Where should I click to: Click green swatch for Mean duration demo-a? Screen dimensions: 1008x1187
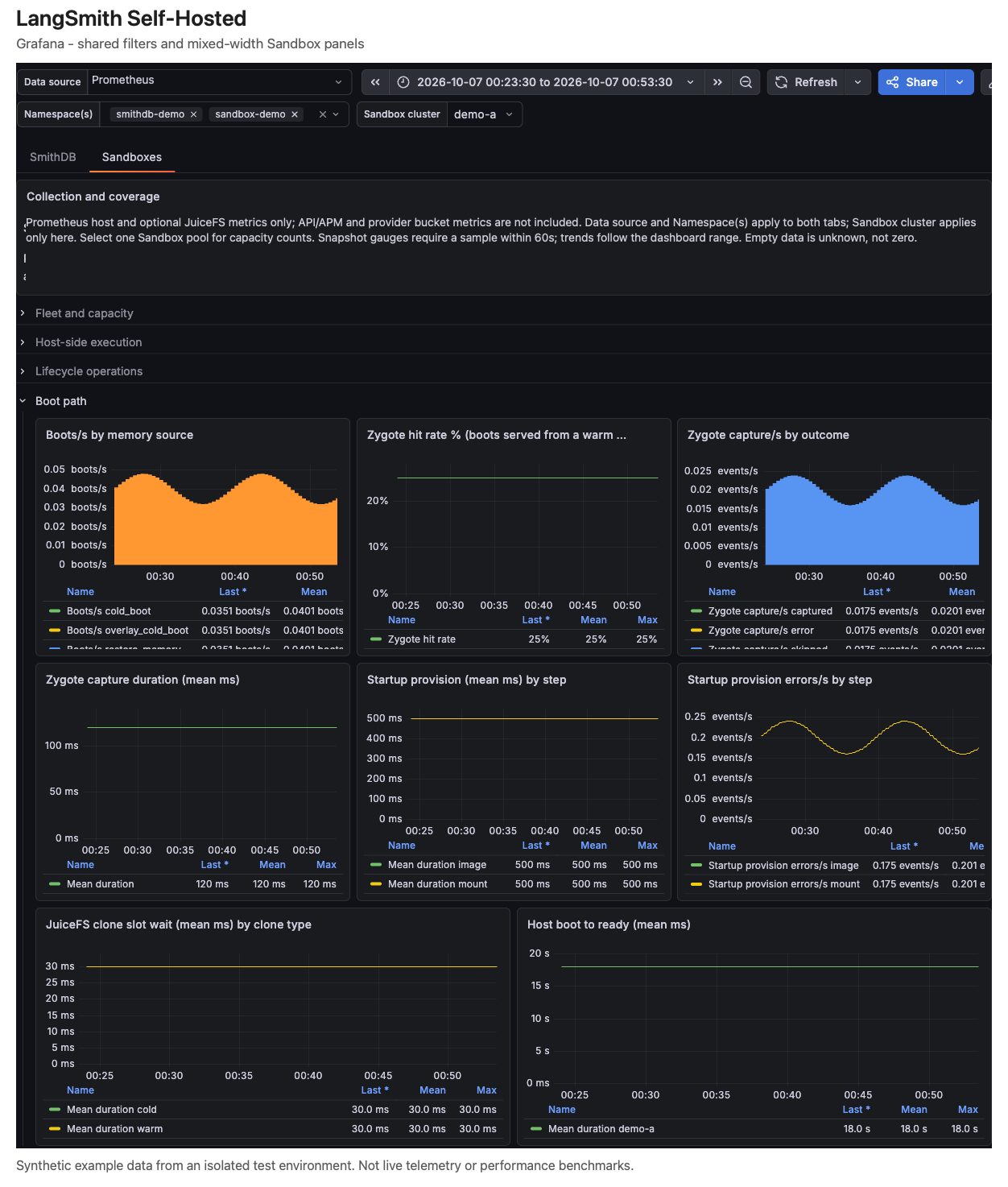click(536, 1129)
